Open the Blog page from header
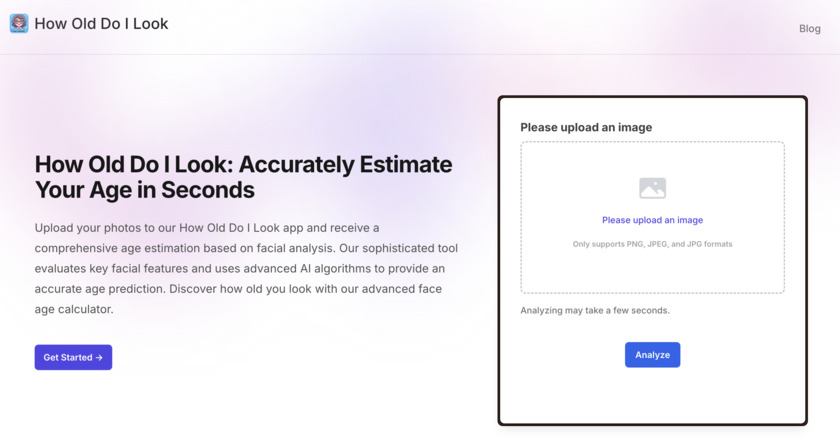Viewport: 840px width, 447px height. coord(809,28)
